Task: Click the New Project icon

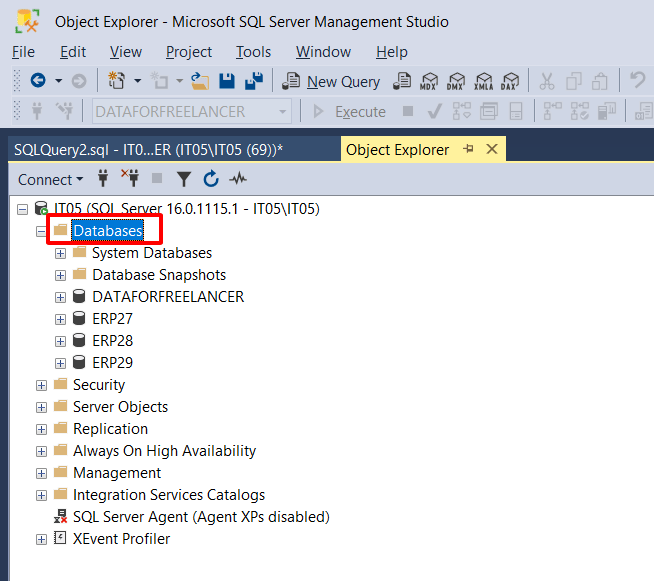Action: 117,80
